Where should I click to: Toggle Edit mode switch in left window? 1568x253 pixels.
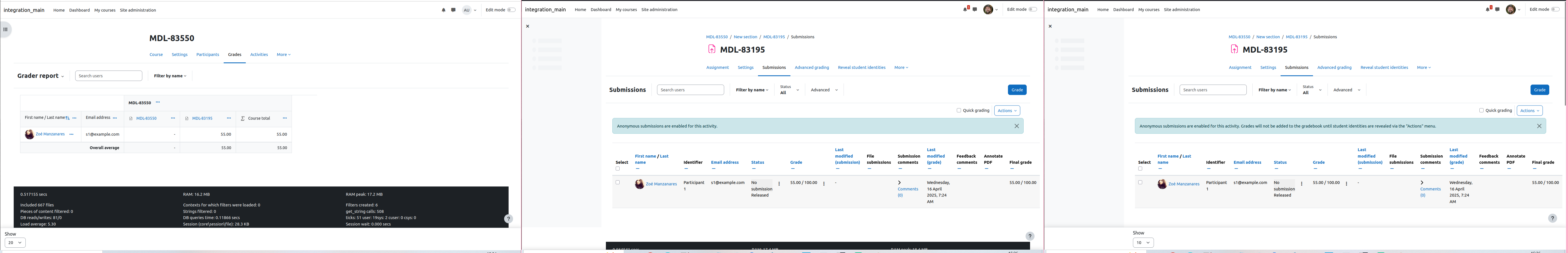pos(511,10)
